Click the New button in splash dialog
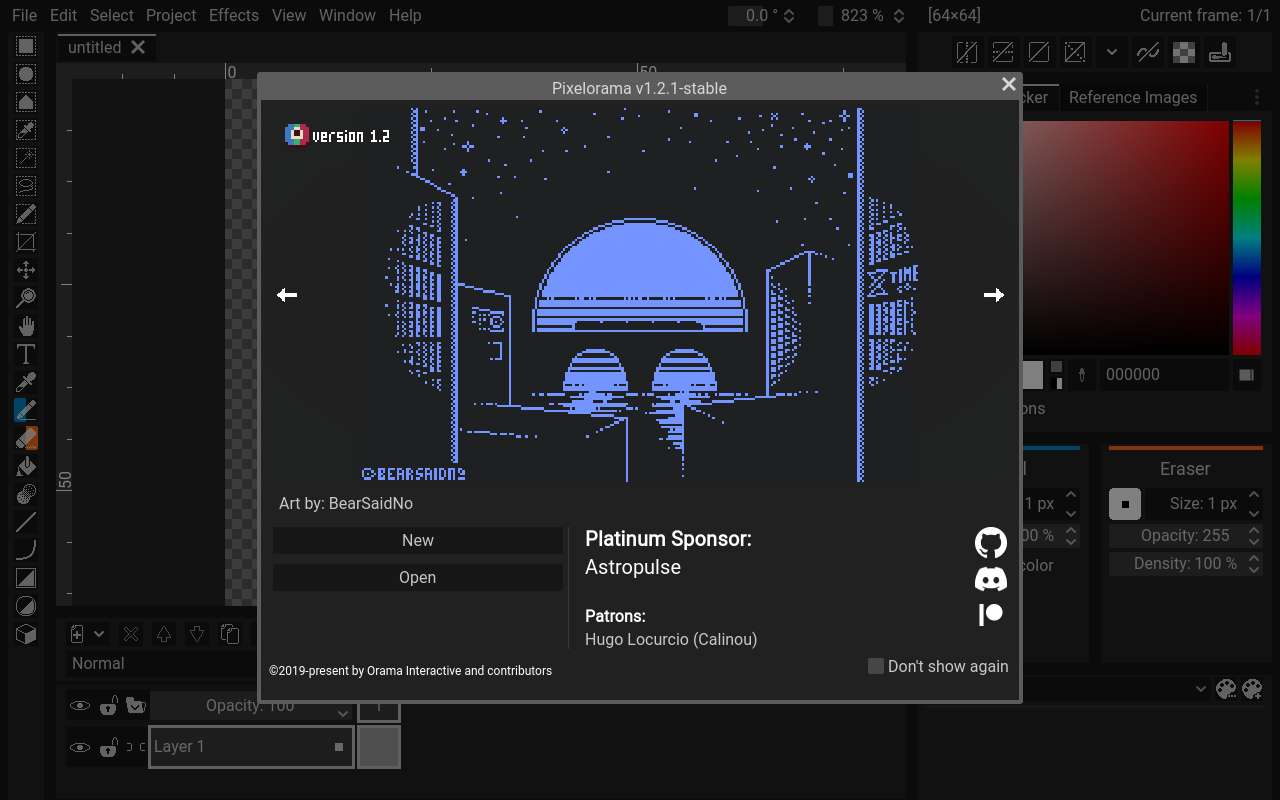Viewport: 1280px width, 800px height. coord(418,540)
